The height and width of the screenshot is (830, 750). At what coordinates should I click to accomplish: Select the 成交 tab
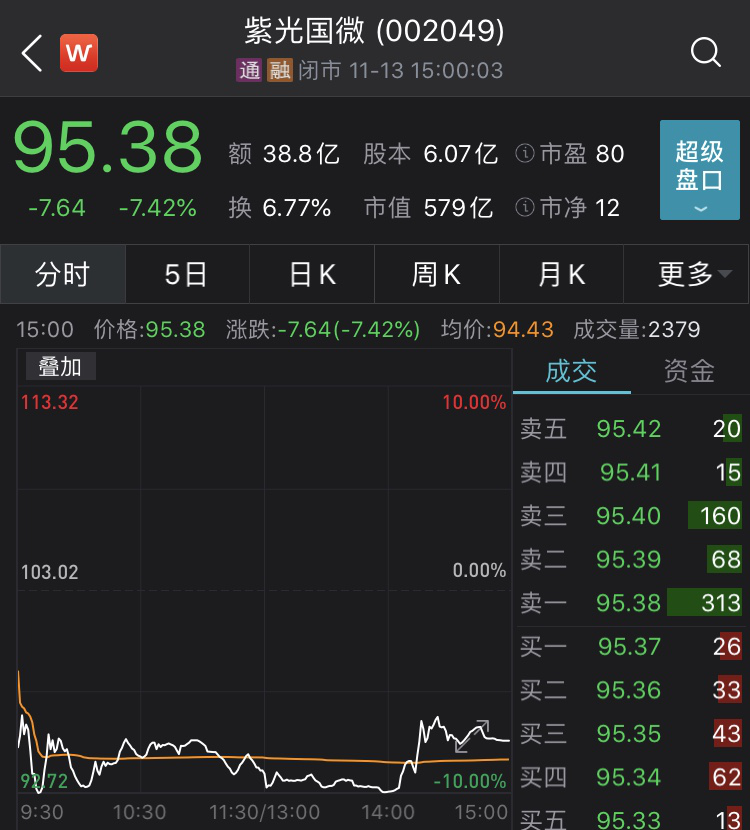(x=572, y=371)
